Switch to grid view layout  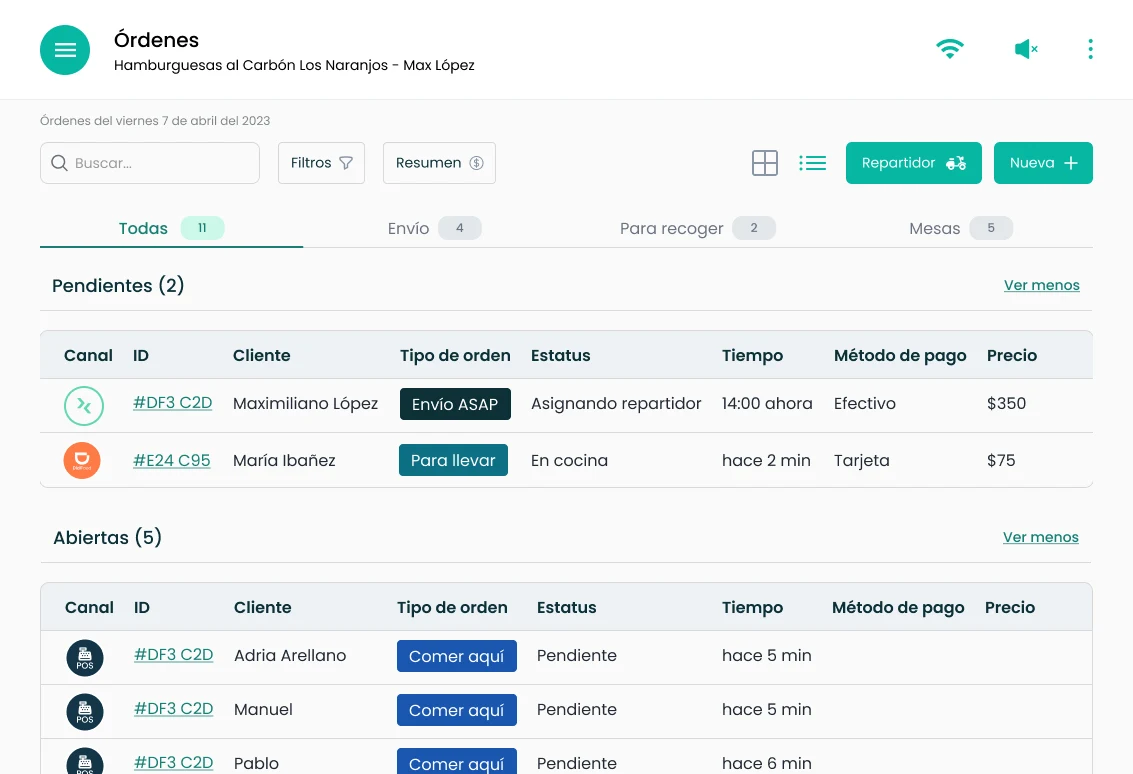pos(764,163)
